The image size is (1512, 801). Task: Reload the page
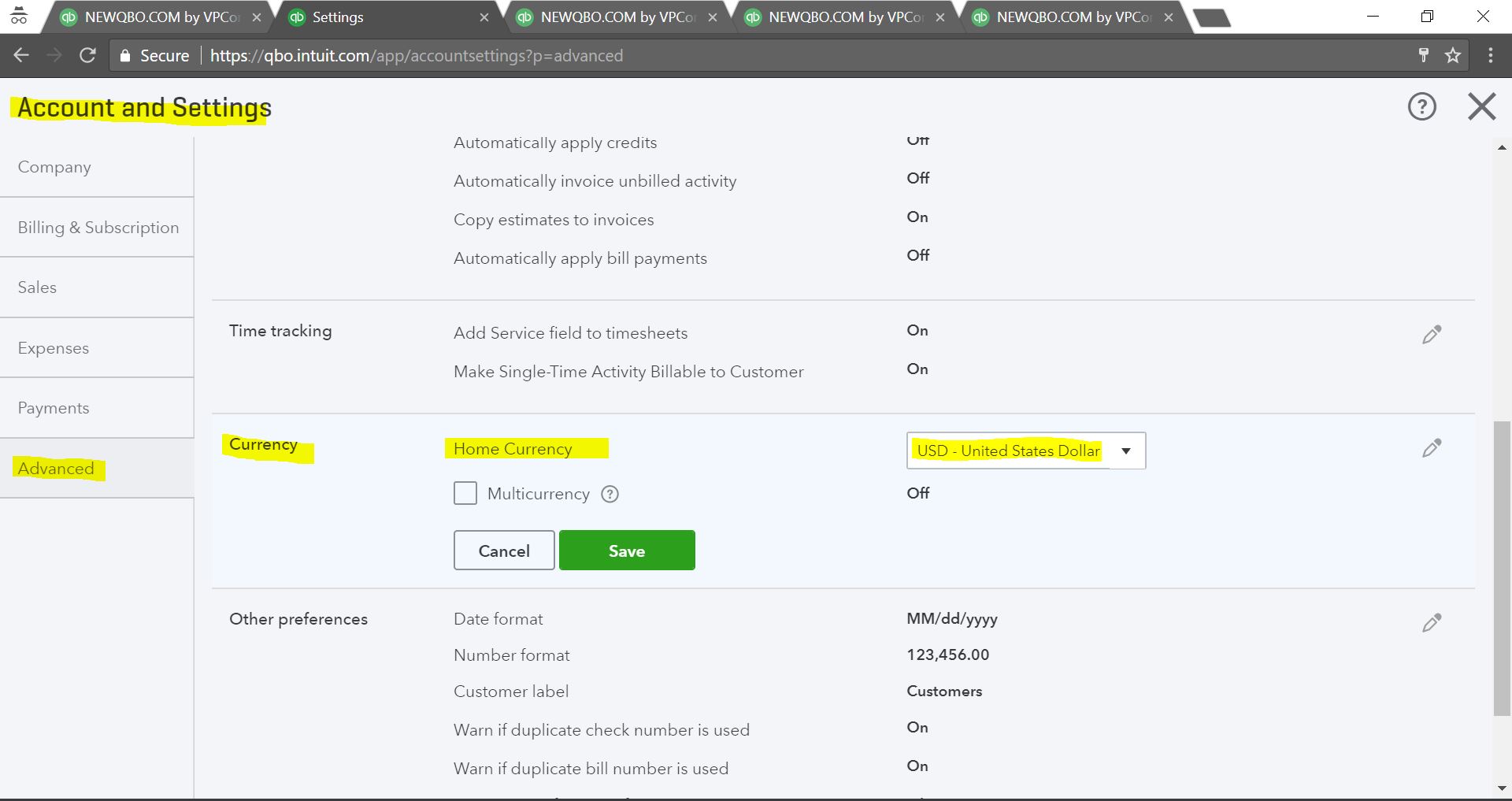click(x=87, y=55)
